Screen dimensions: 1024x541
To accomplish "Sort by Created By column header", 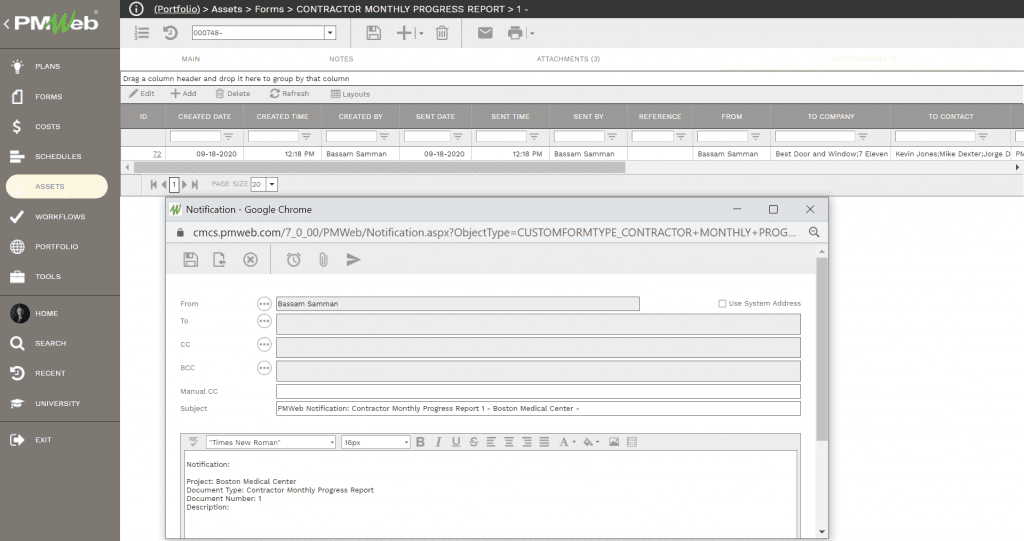I will [x=360, y=116].
